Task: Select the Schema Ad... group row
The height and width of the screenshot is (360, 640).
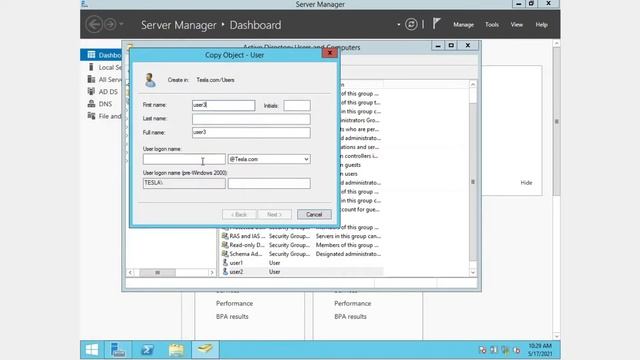Action: point(302,254)
